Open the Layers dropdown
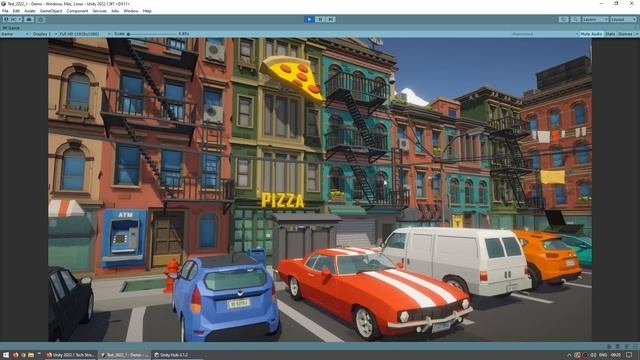Screen dimensions: 640x360 coord(595,19)
